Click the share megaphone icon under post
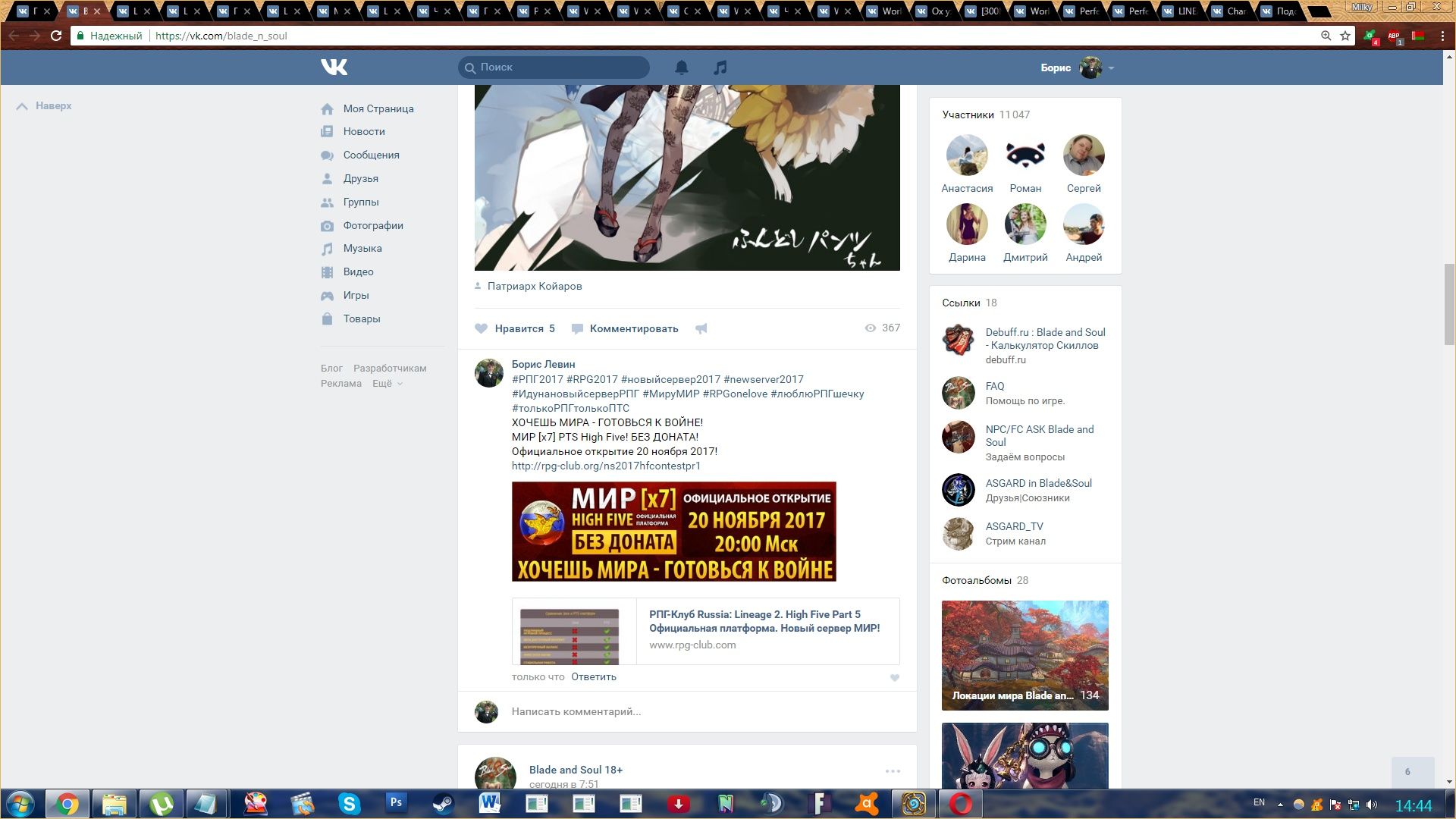The width and height of the screenshot is (1456, 819). tap(701, 328)
